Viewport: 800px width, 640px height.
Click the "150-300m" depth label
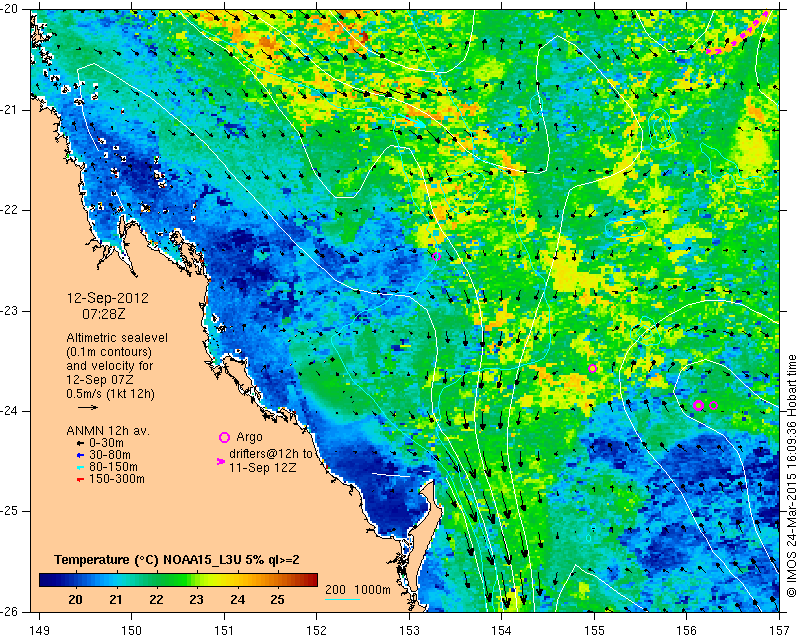click(117, 480)
